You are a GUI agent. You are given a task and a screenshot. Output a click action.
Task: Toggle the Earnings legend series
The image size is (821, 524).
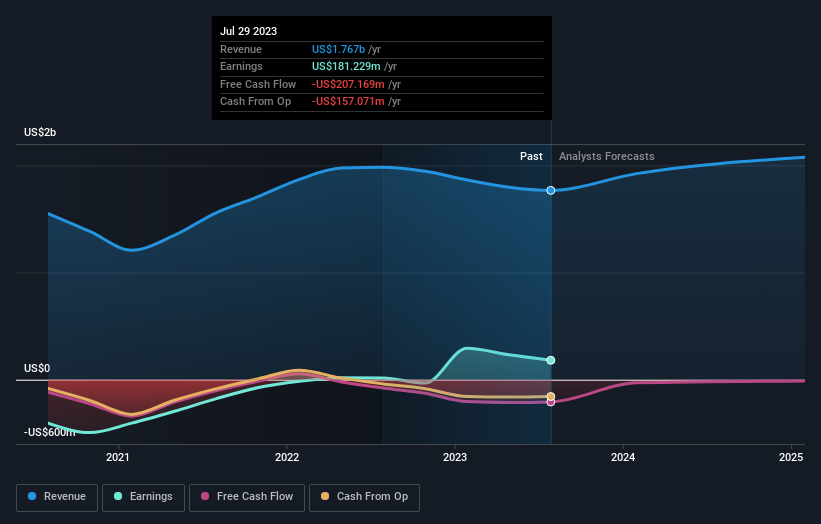click(143, 497)
